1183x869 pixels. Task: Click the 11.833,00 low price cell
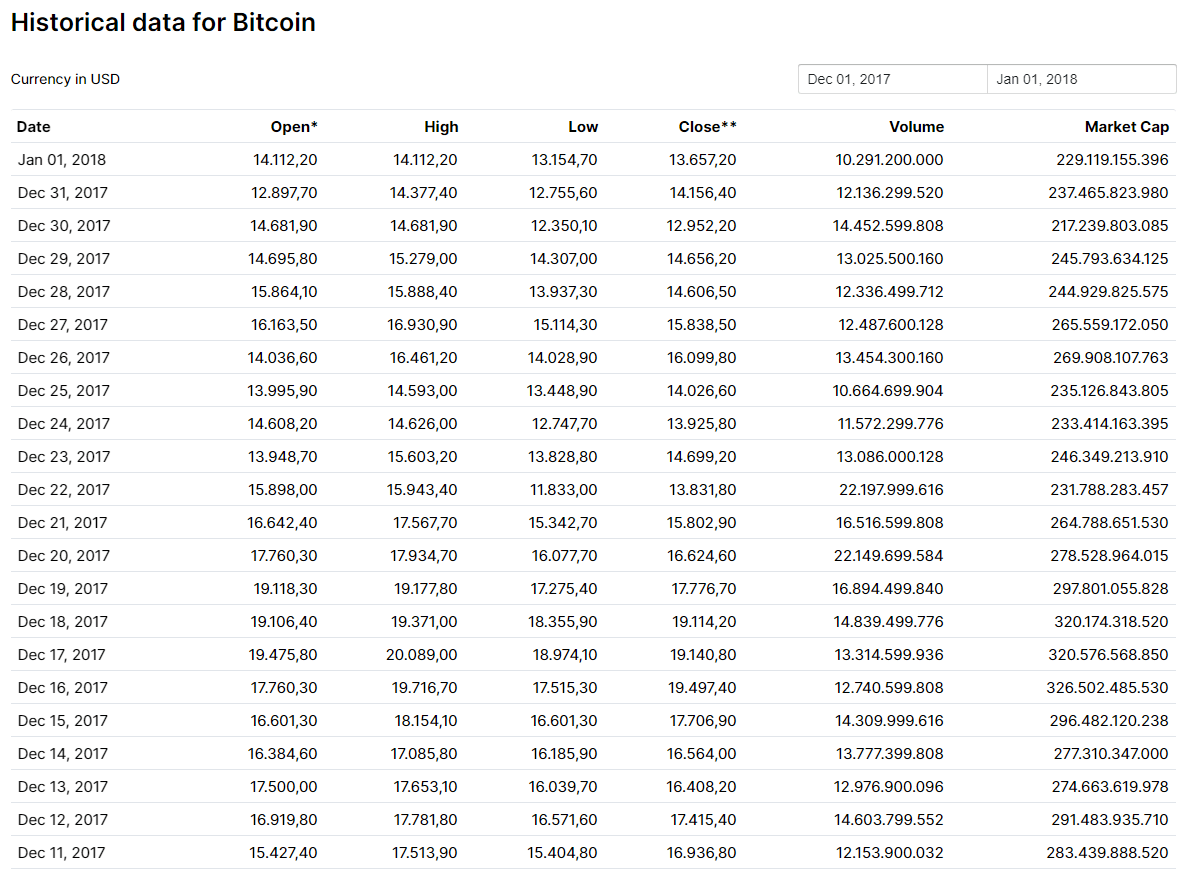[x=565, y=490]
